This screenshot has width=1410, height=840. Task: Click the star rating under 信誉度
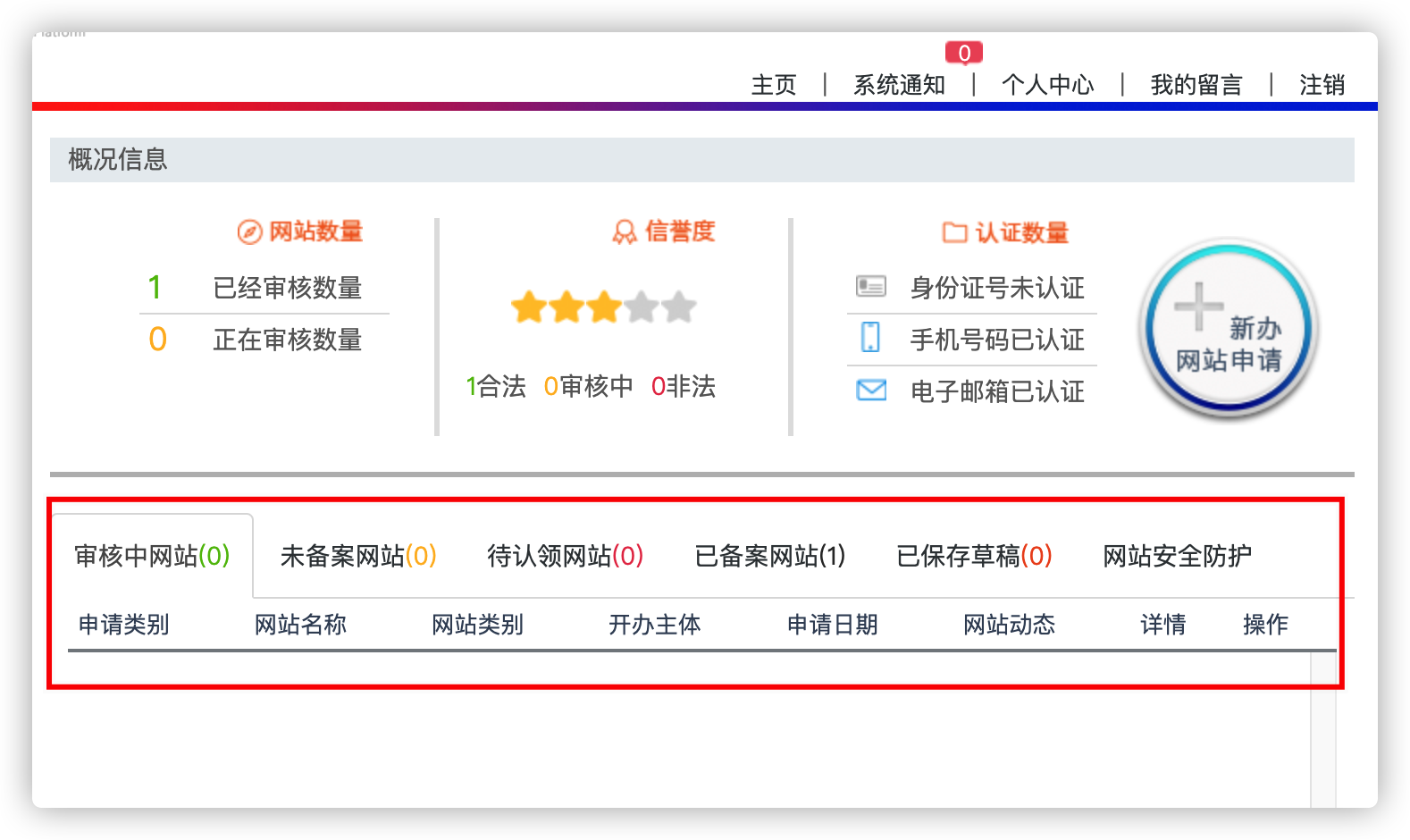tap(604, 307)
